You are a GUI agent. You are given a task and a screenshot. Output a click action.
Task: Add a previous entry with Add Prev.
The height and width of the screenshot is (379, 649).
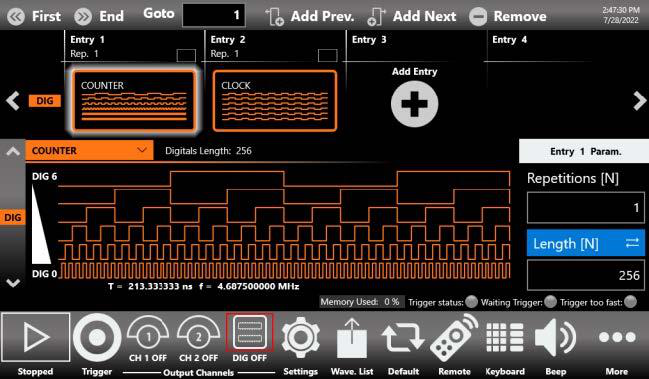(310, 17)
